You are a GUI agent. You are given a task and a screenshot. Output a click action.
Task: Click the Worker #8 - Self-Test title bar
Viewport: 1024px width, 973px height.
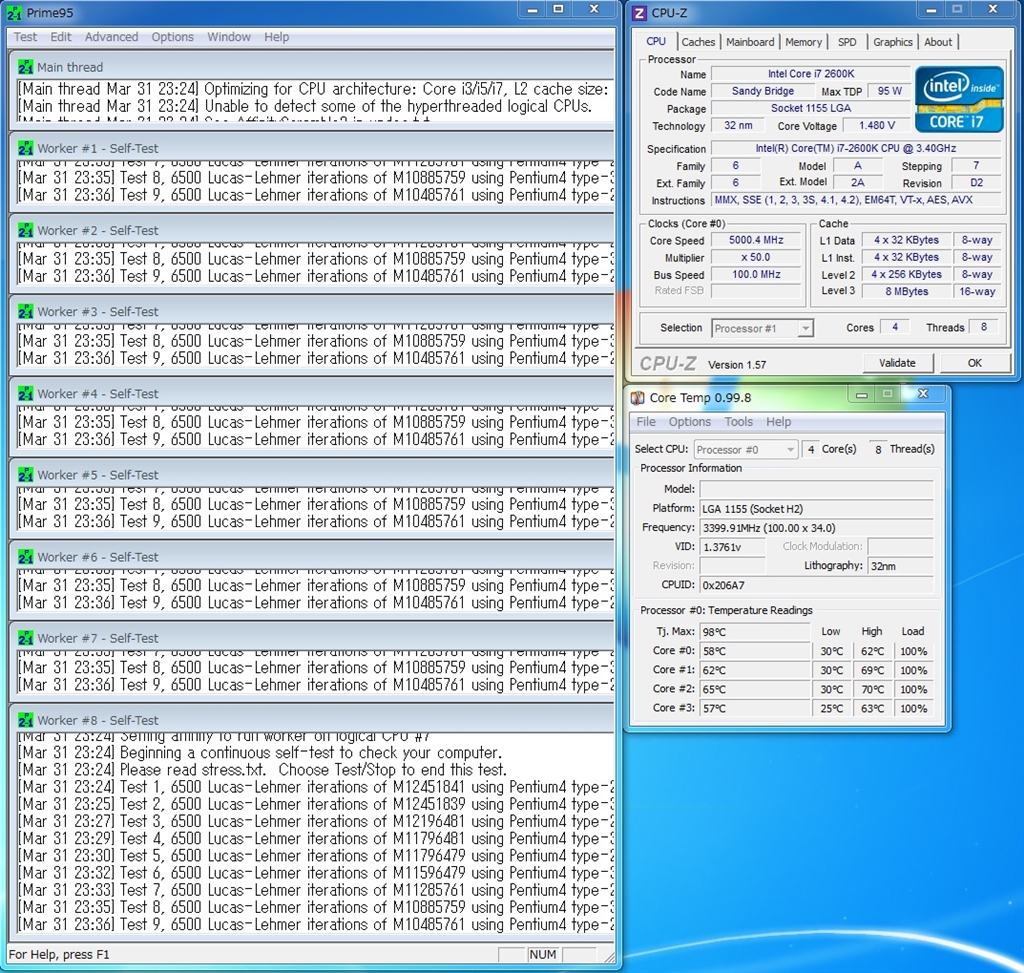tap(312, 720)
